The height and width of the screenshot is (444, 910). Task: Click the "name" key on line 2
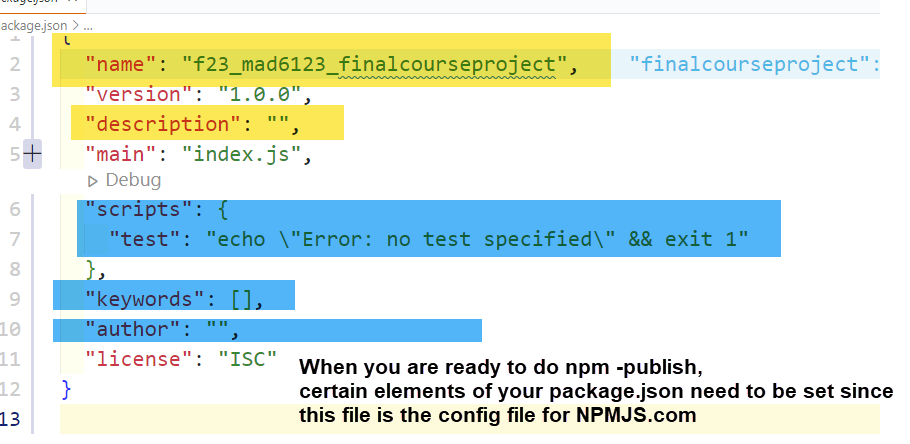(118, 65)
